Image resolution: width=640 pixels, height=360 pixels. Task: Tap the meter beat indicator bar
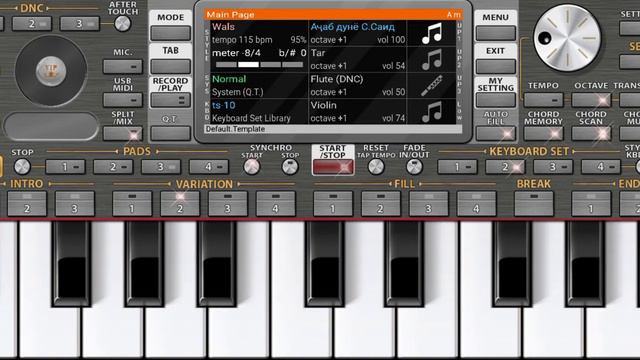(x=259, y=64)
